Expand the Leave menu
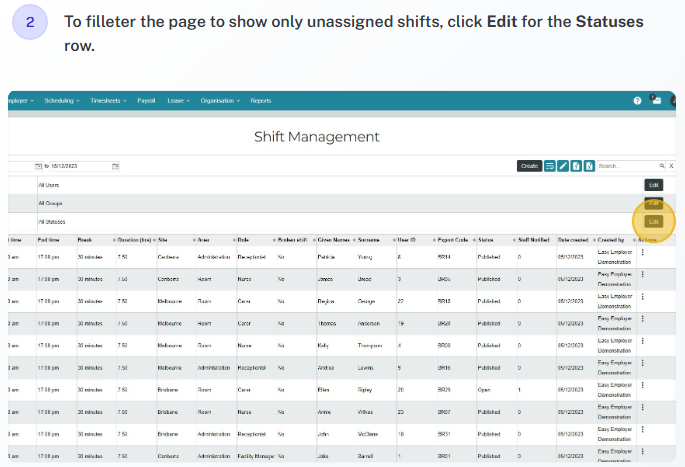The height and width of the screenshot is (467, 685). [178, 101]
